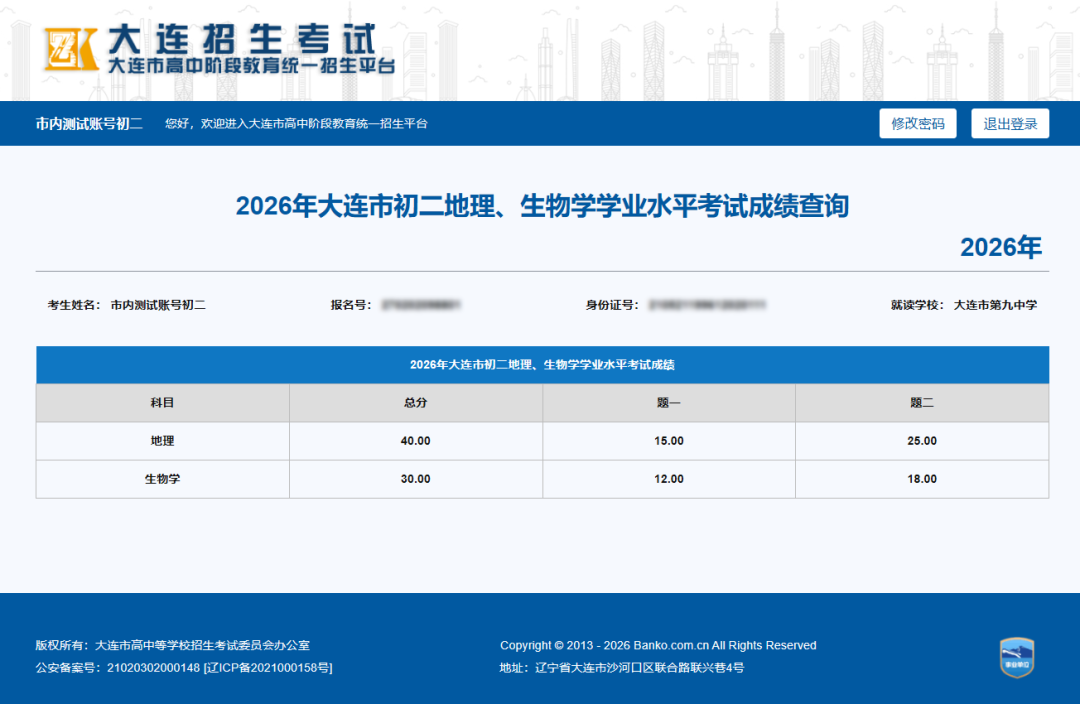Log out with 退出登录 button

(x=1010, y=123)
